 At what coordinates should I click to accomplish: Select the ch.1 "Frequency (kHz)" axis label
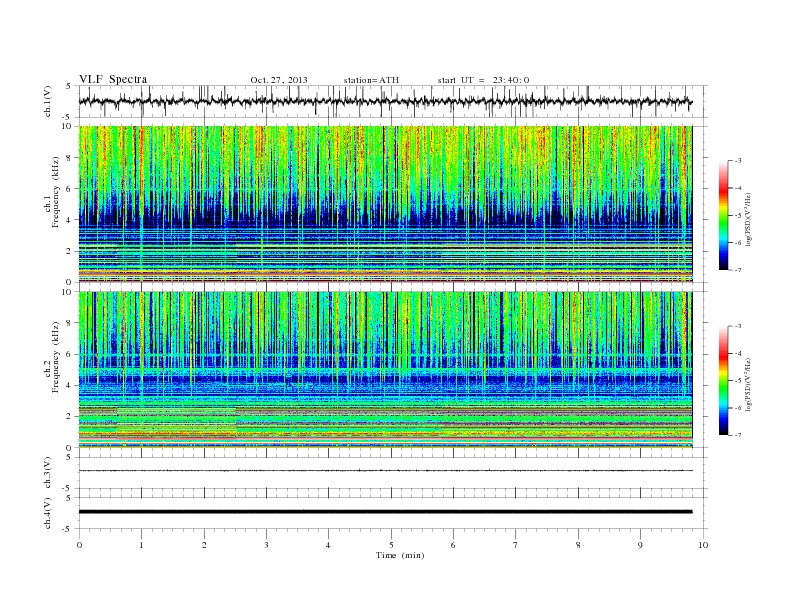56,192
